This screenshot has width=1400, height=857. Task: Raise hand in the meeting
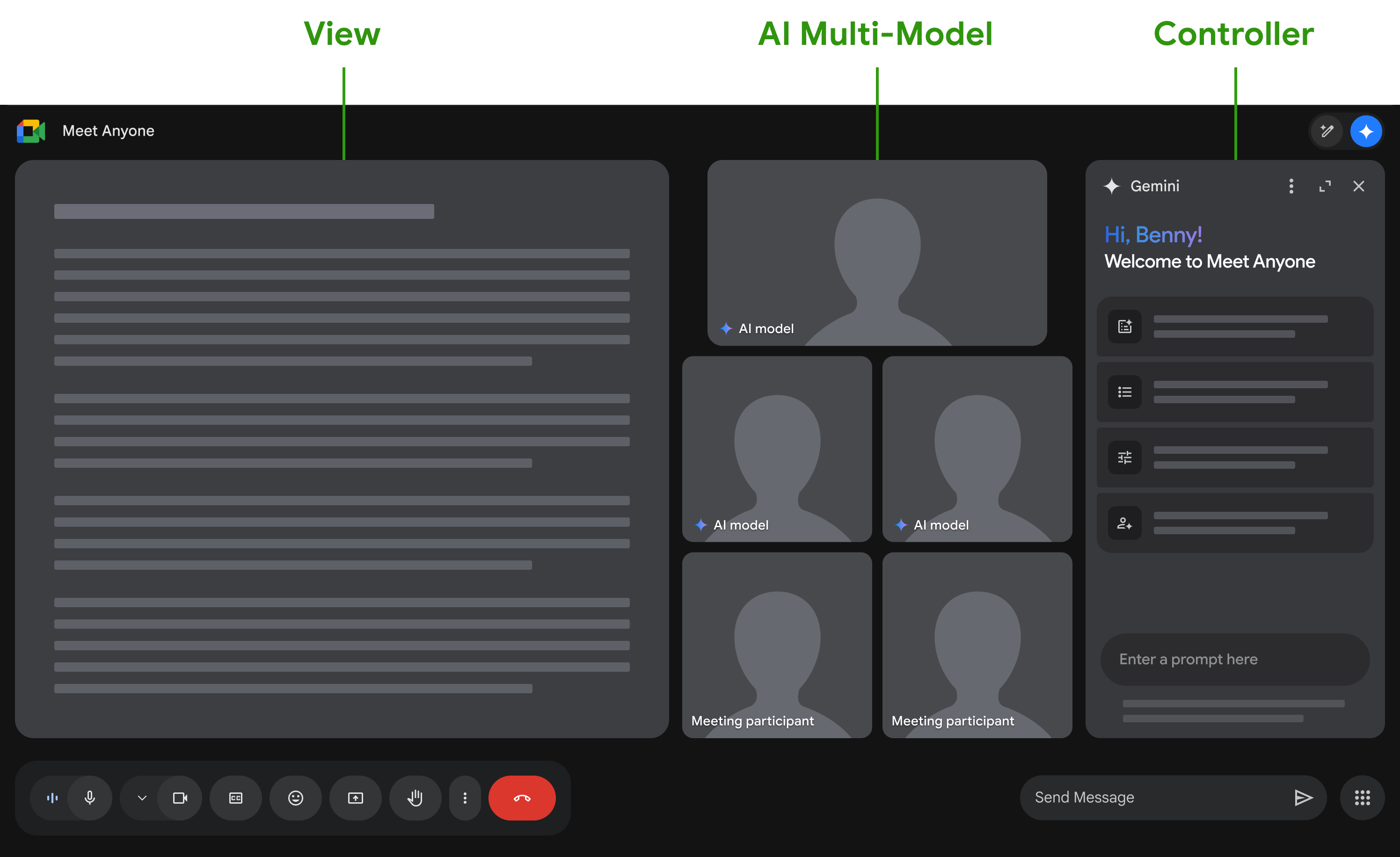[x=415, y=798]
